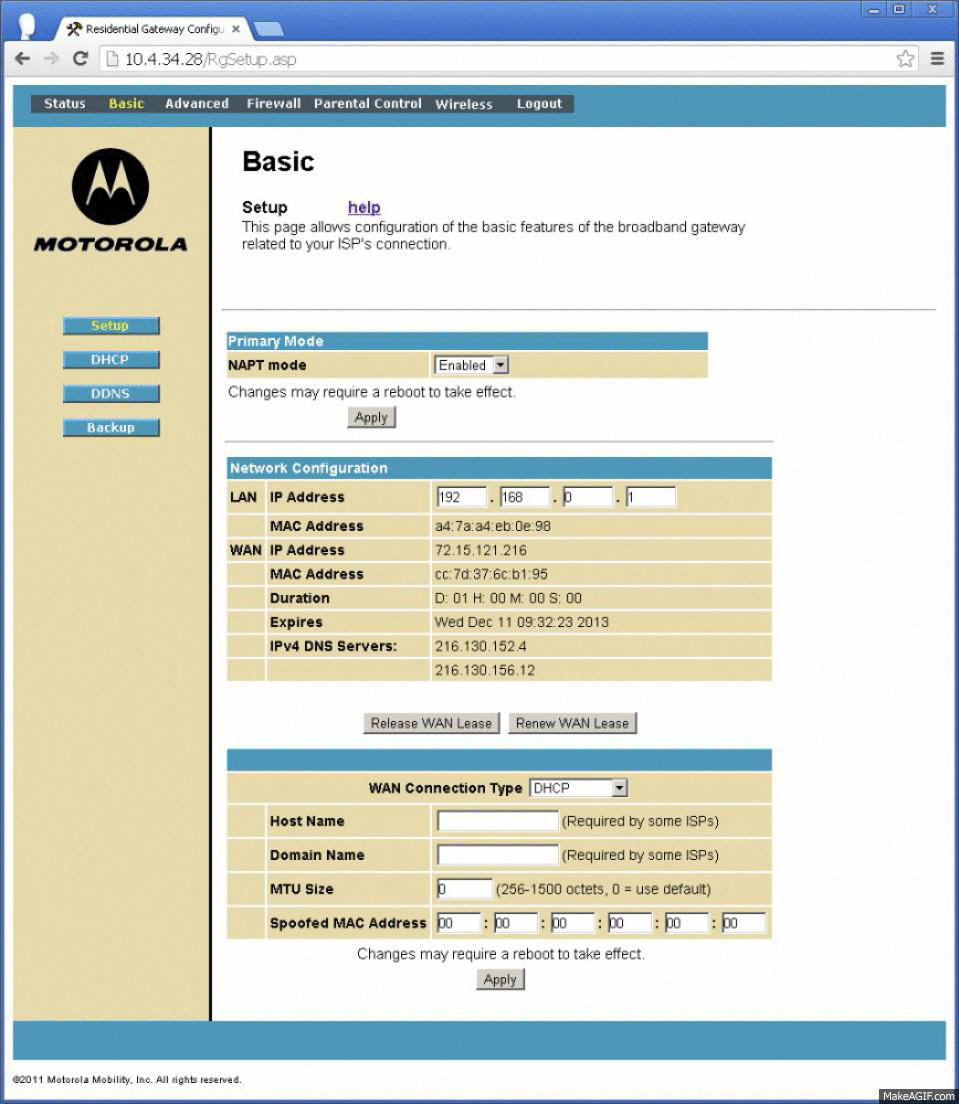This screenshot has width=959, height=1104.
Task: Expand the NAPT mode dropdown
Action: (x=472, y=366)
